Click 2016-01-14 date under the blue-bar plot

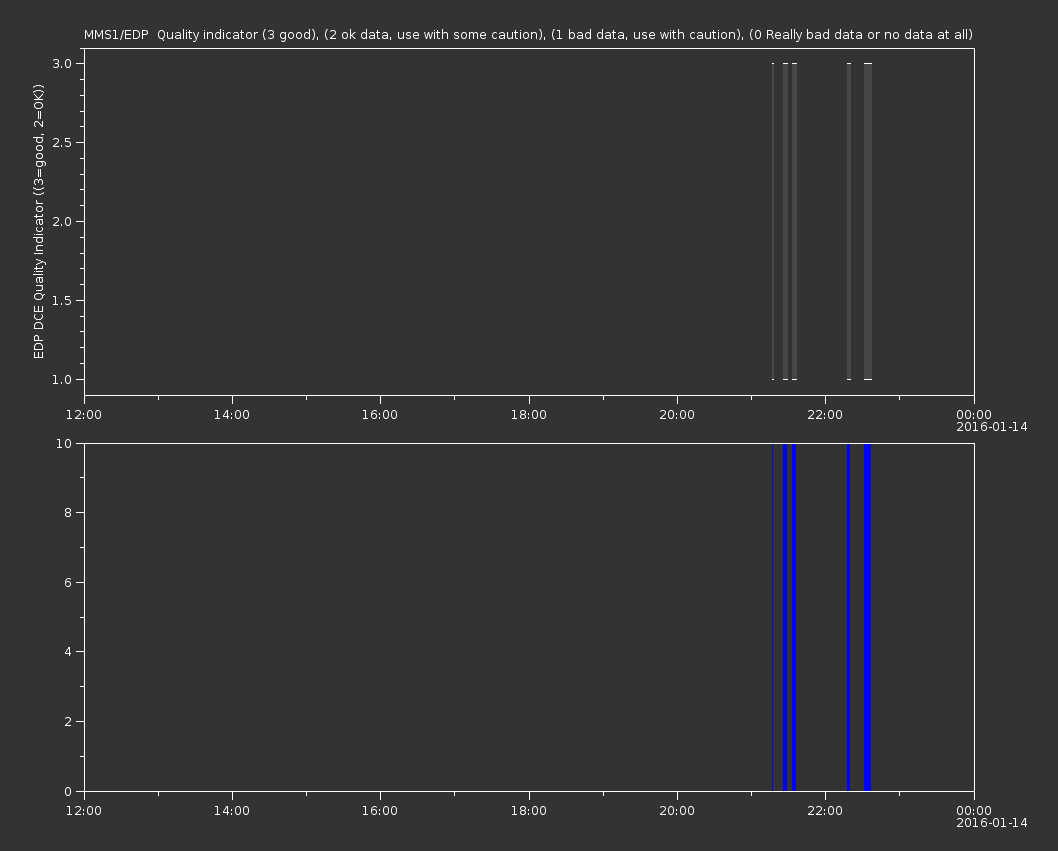(x=992, y=823)
